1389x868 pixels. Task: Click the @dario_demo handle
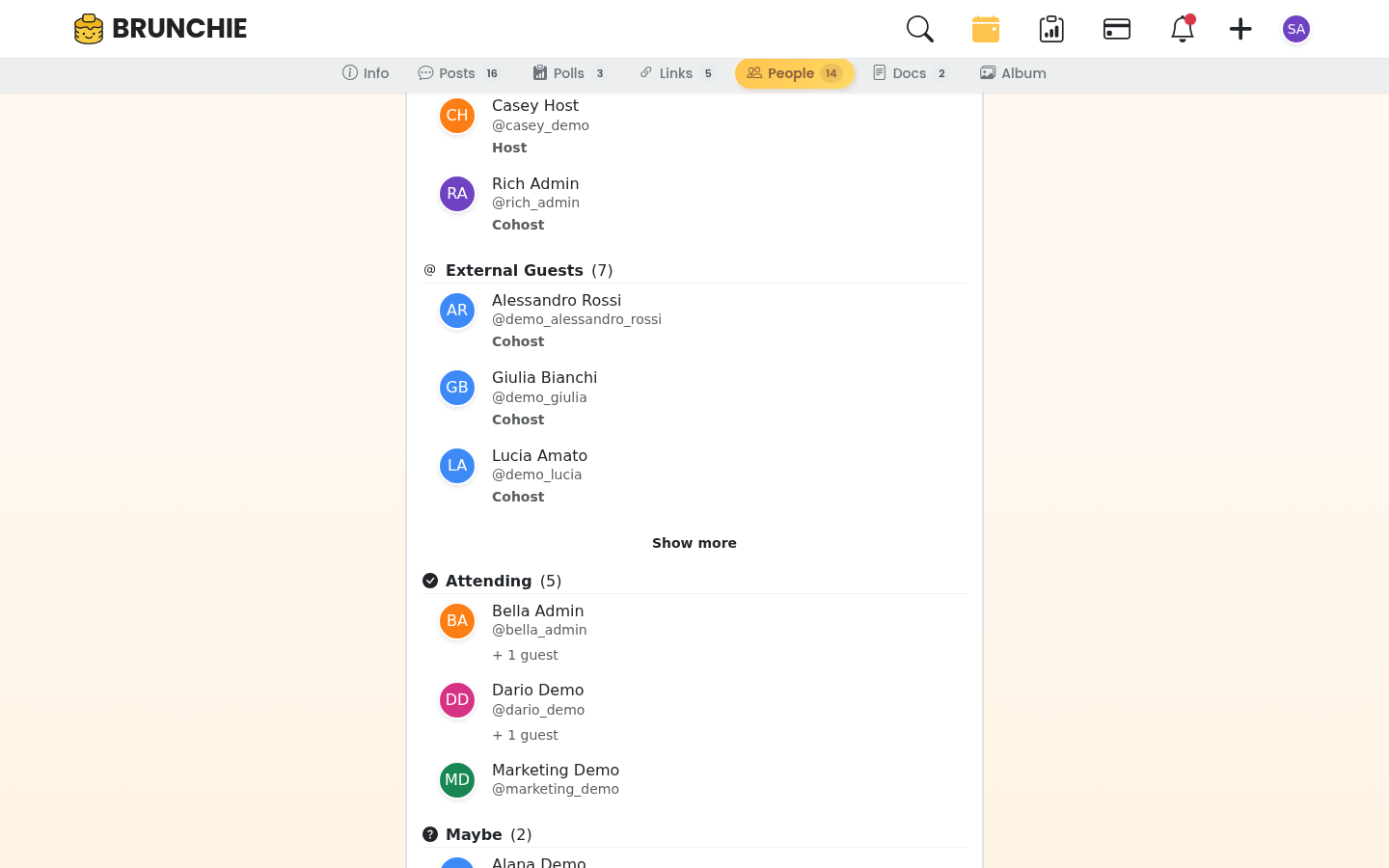(538, 710)
